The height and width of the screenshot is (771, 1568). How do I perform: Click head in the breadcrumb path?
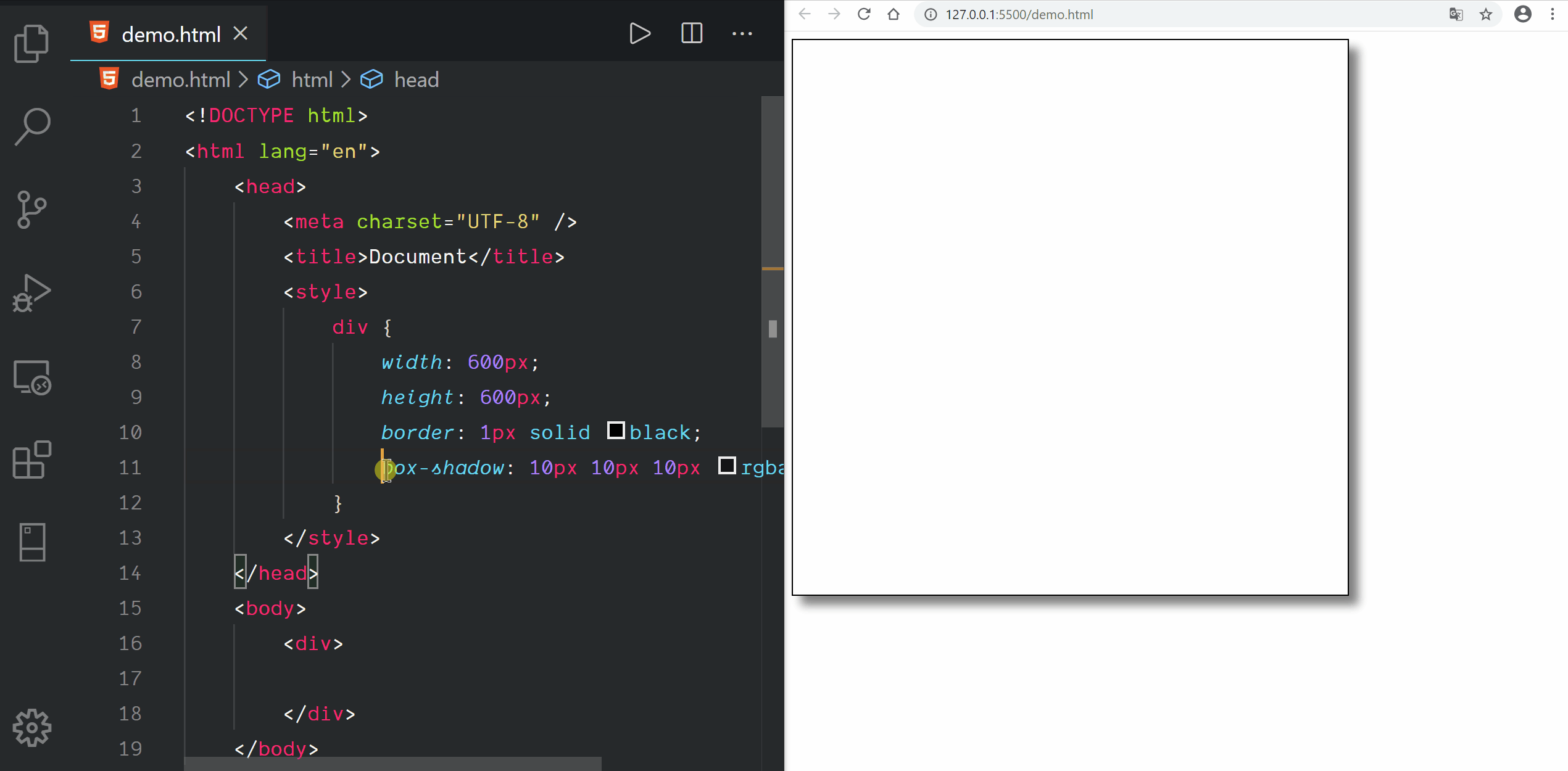point(417,80)
